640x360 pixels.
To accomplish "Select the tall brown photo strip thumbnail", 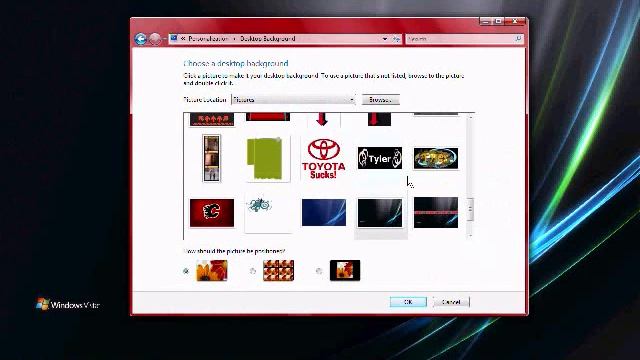I will pos(211,158).
